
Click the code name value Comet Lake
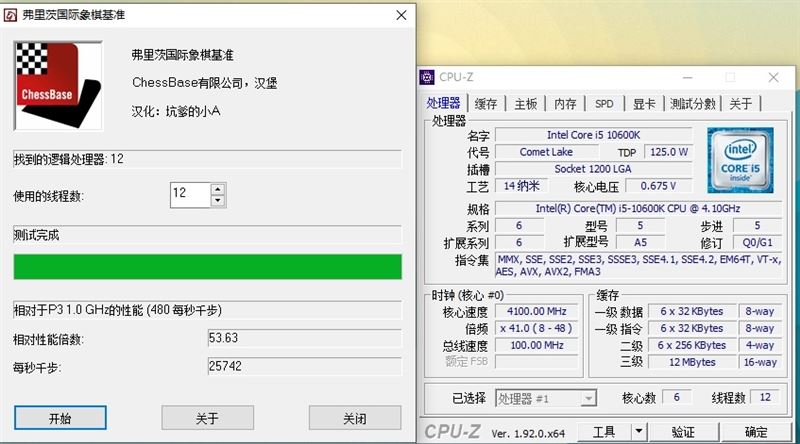pyautogui.click(x=546, y=152)
